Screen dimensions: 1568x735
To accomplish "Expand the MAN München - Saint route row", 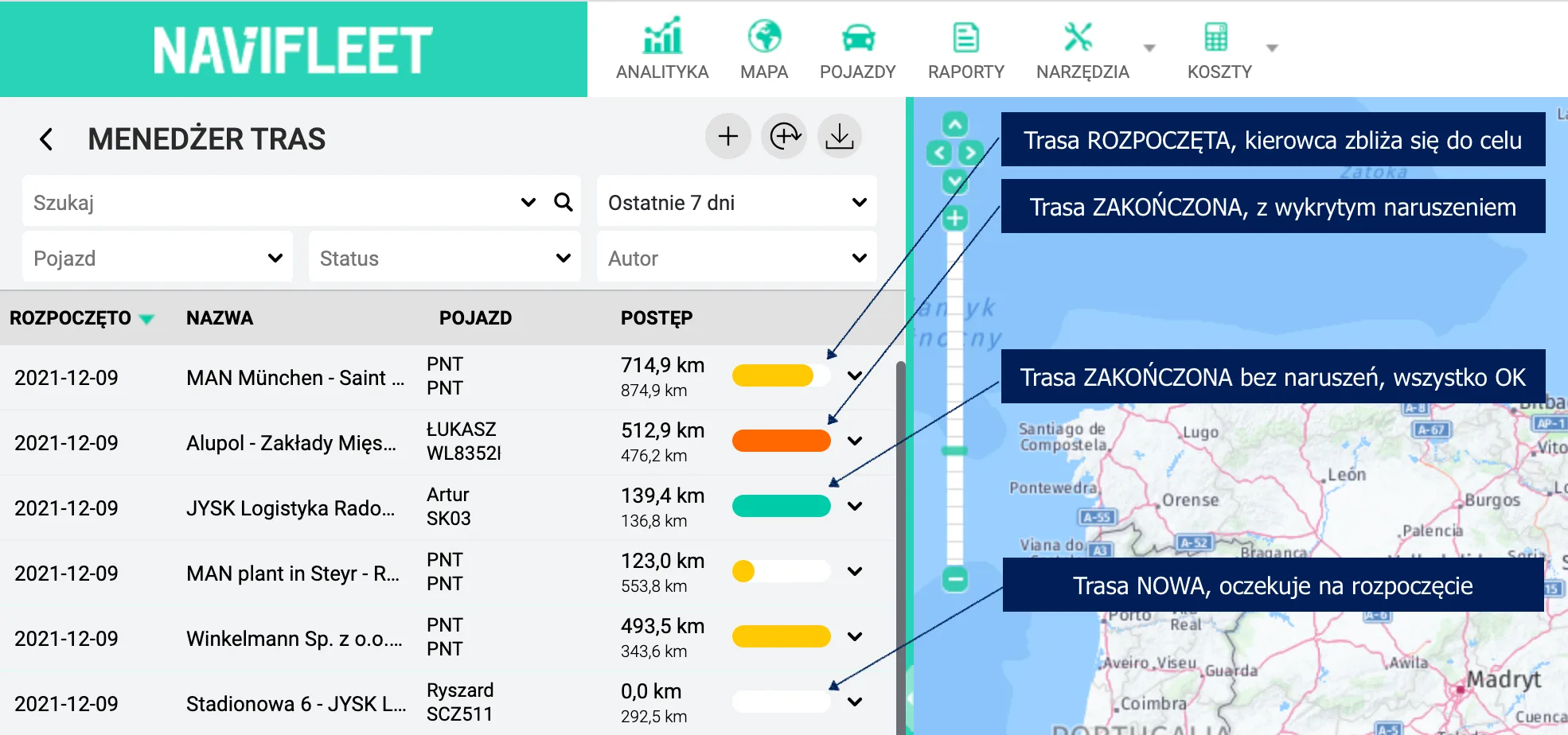I will pyautogui.click(x=855, y=375).
